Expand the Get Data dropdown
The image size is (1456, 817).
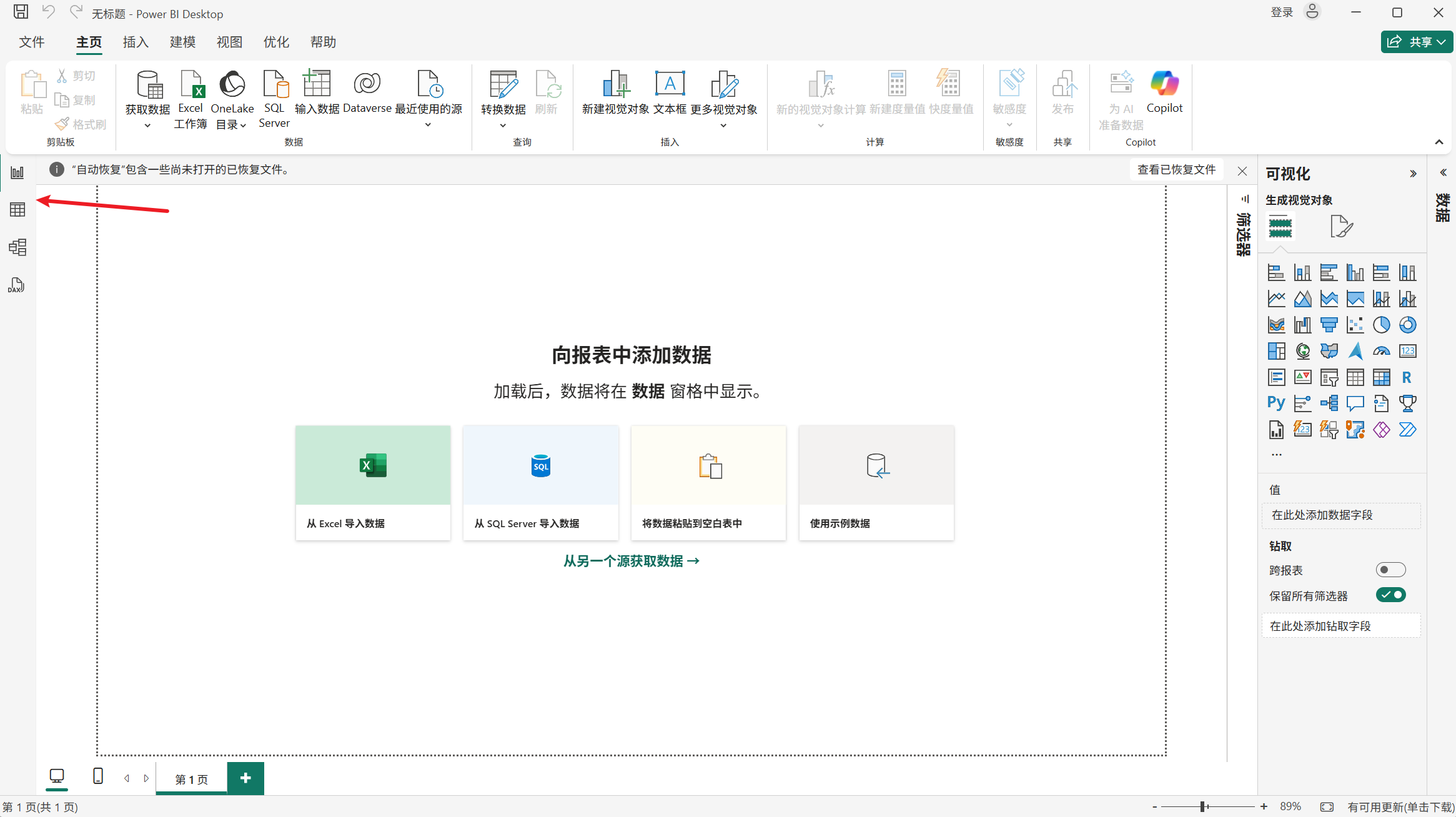tap(147, 125)
